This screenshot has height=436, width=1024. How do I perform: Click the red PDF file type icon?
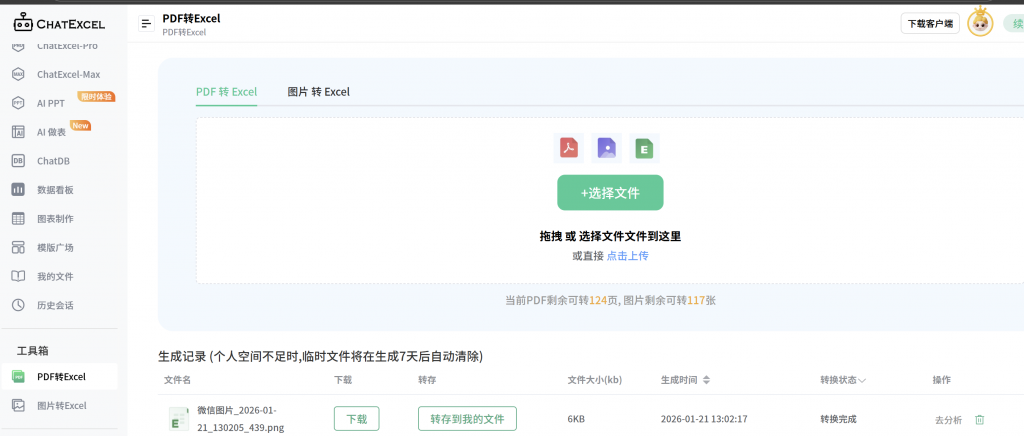pyautogui.click(x=569, y=148)
